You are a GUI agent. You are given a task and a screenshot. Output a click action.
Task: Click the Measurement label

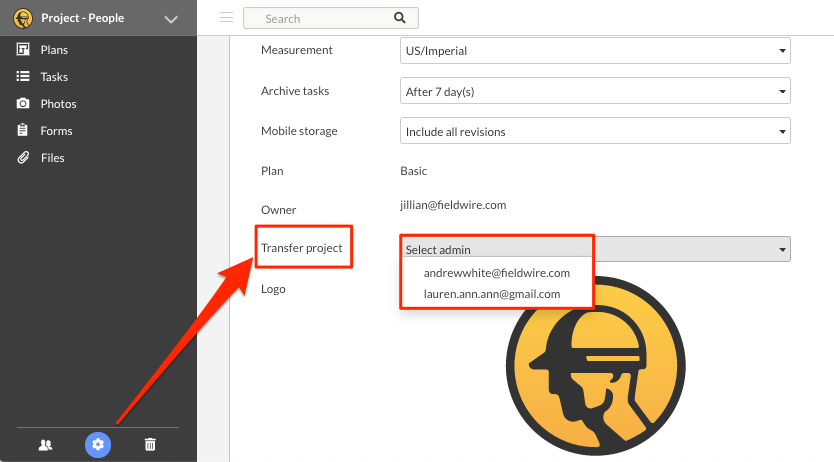pyautogui.click(x=297, y=50)
